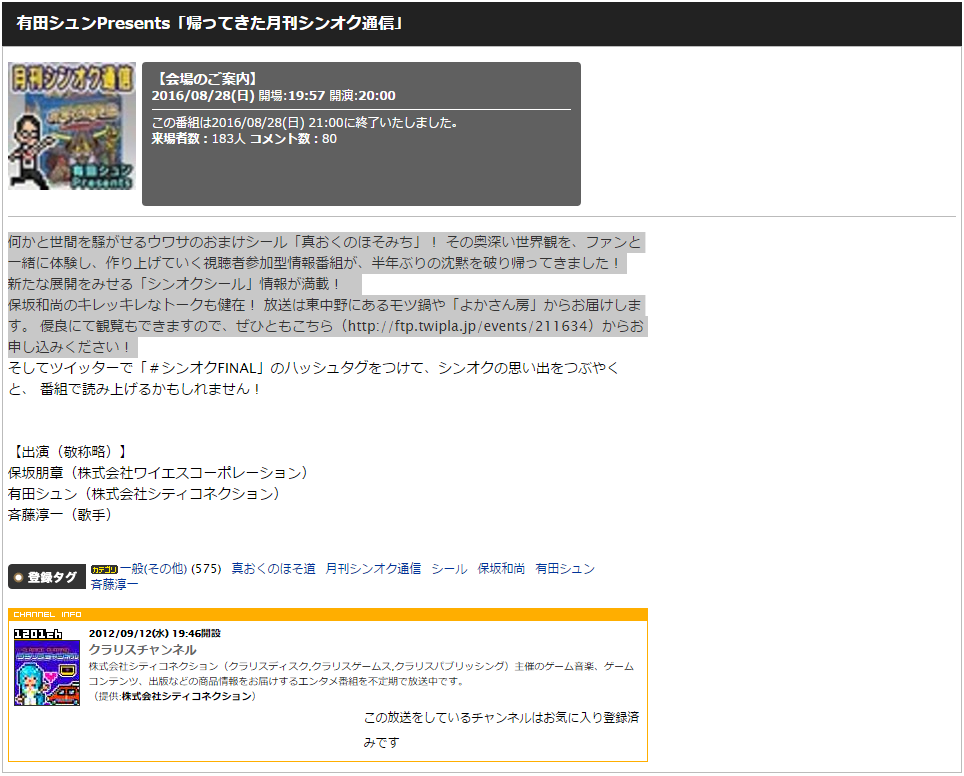This screenshot has width=964, height=776.
Task: Click the #シンオクFINAL hashtag sentence
Action: [x=314, y=378]
